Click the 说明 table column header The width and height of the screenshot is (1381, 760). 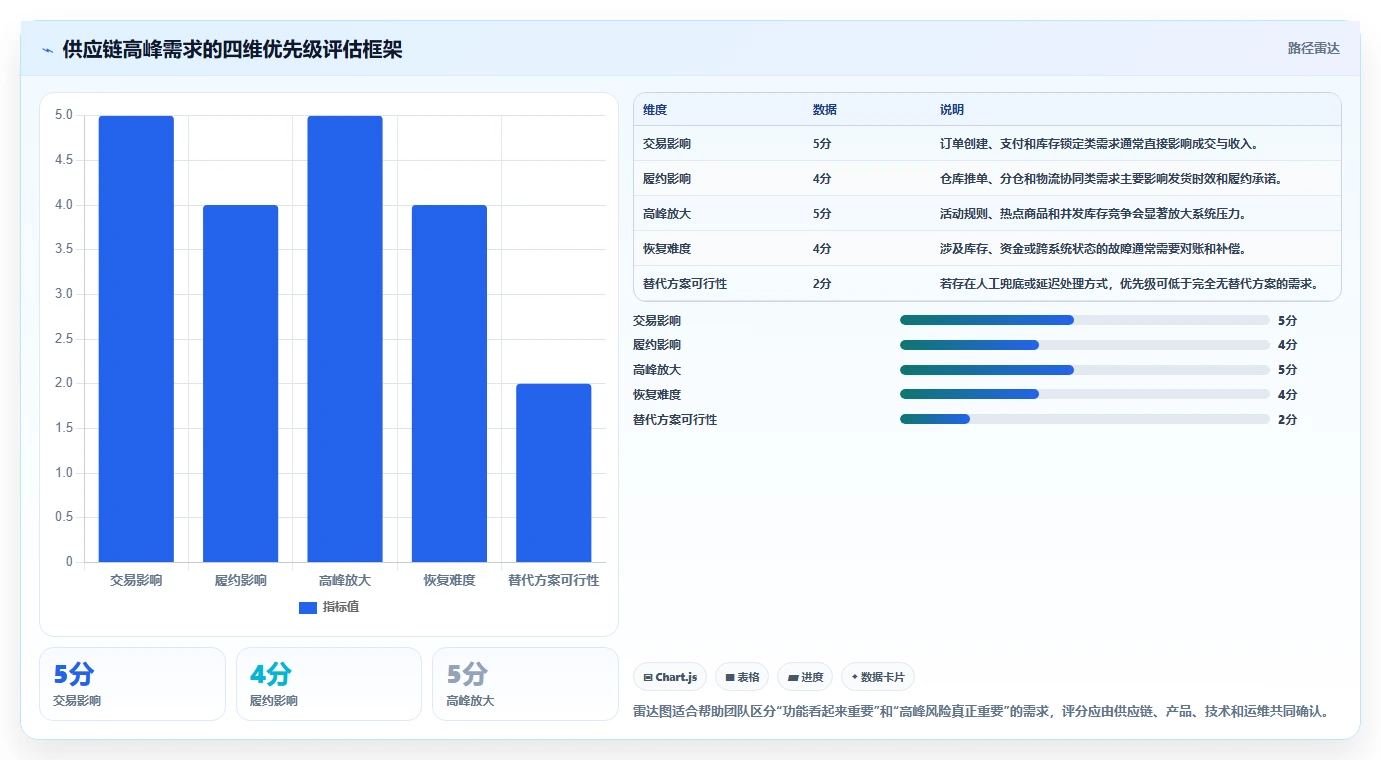point(952,109)
